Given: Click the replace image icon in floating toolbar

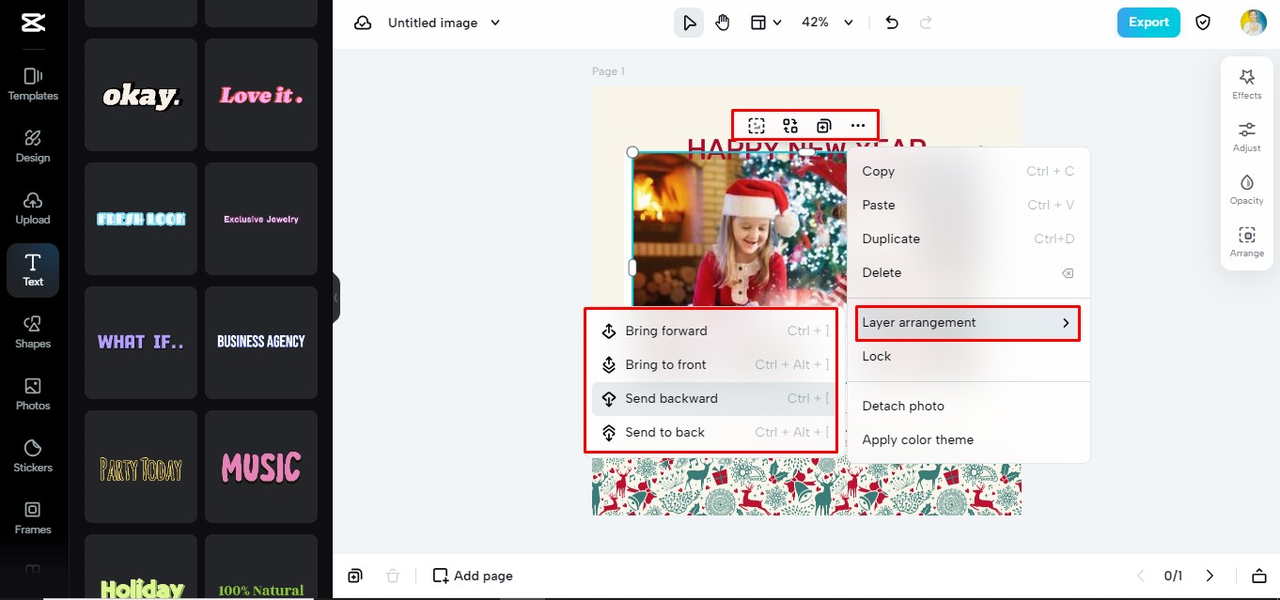Looking at the screenshot, I should click(x=790, y=125).
